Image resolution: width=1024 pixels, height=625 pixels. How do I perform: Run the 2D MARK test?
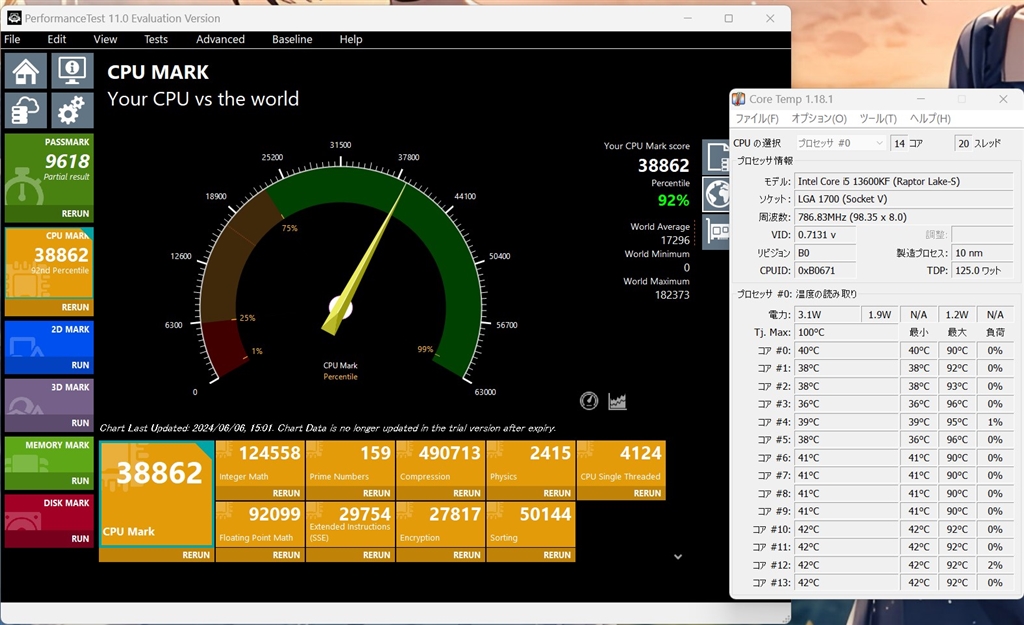(x=80, y=365)
